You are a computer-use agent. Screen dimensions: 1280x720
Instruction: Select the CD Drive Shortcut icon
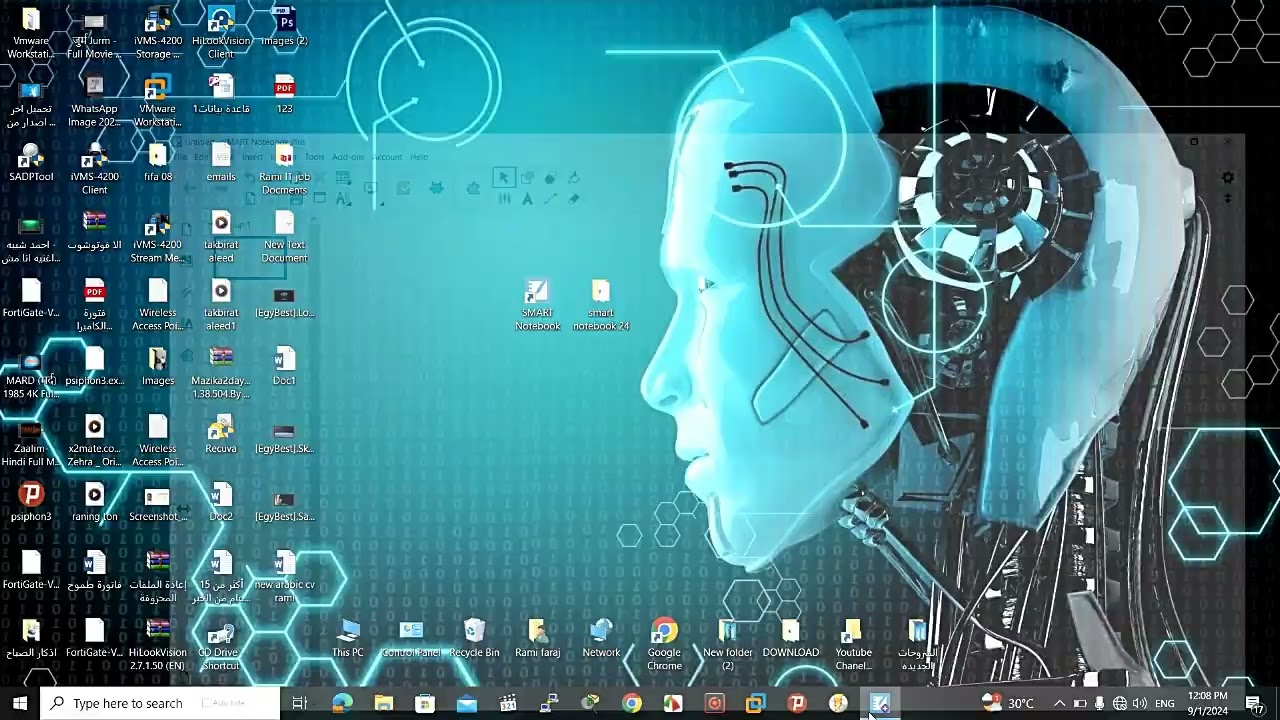221,645
